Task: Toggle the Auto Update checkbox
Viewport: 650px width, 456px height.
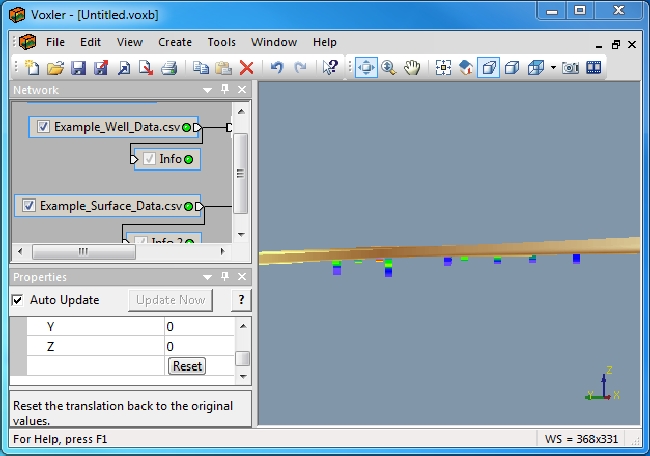Action: pos(17,300)
